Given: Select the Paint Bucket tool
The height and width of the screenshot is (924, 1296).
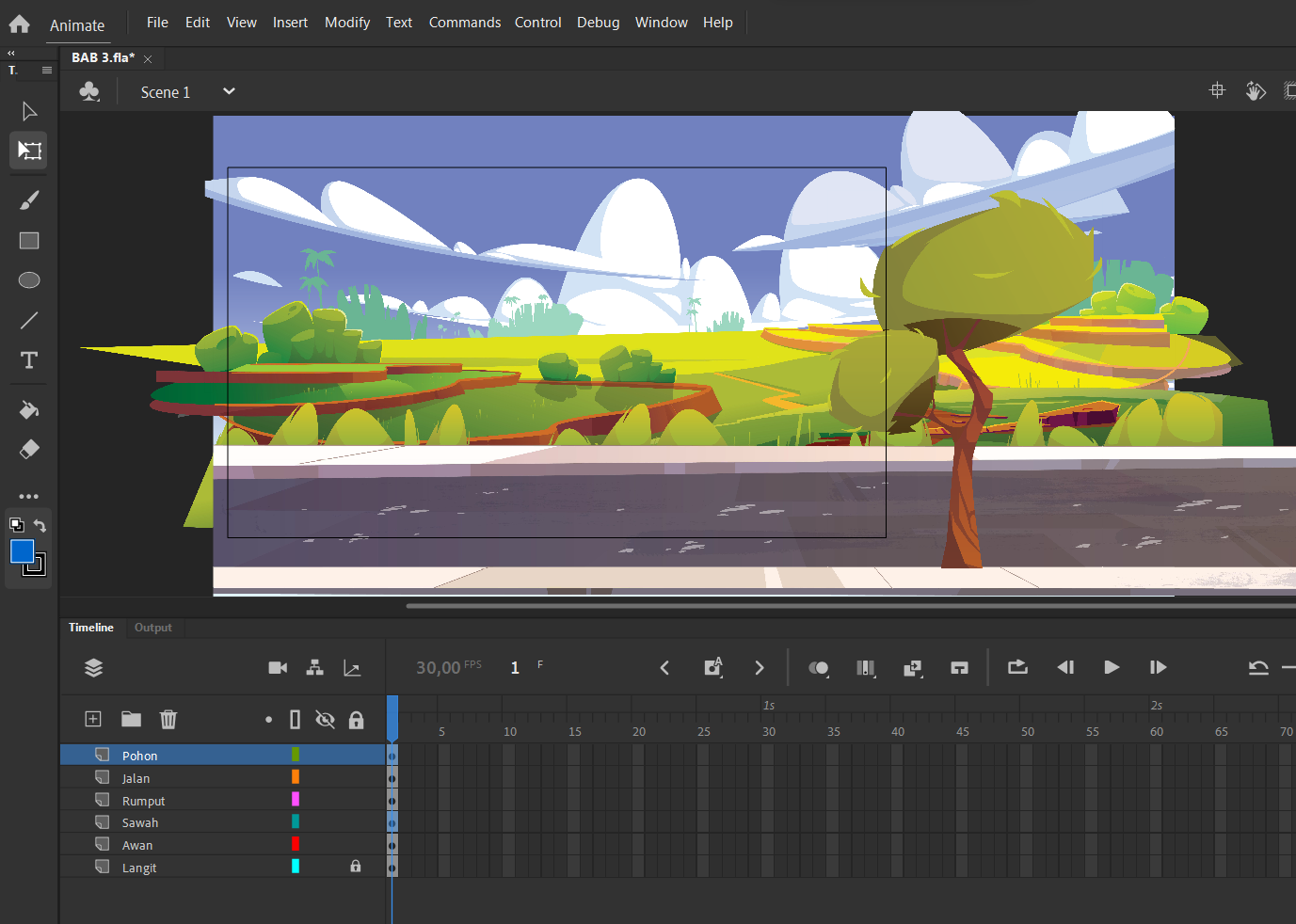Looking at the screenshot, I should 29,410.
